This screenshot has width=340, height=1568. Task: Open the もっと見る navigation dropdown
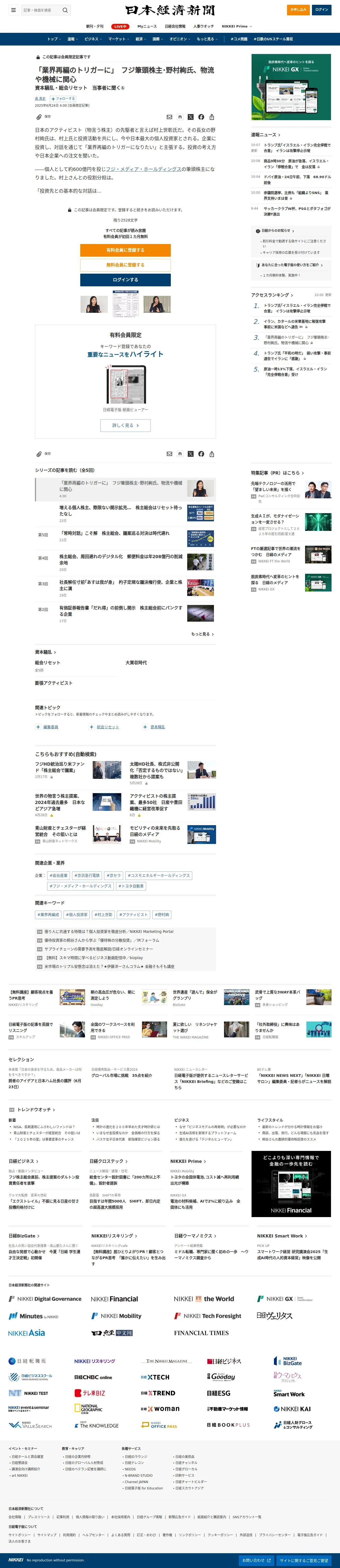[x=207, y=39]
